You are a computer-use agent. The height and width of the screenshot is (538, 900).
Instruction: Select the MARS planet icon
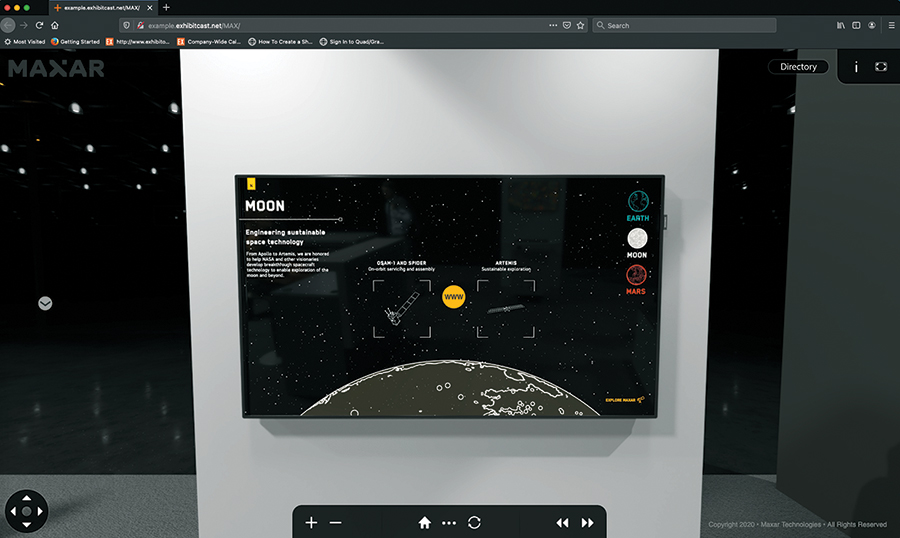coord(636,280)
